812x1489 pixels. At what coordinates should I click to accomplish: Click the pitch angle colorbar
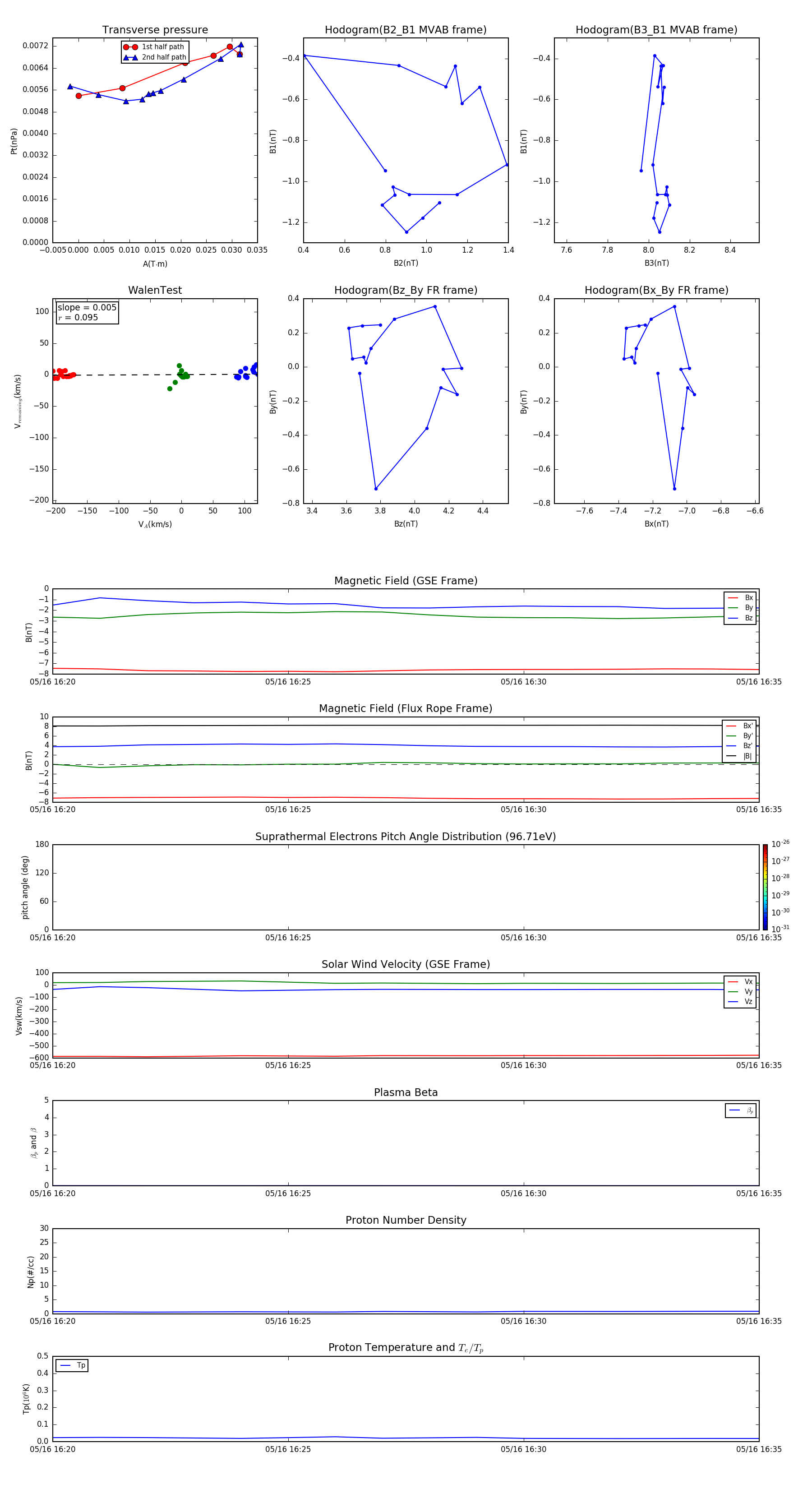765,887
